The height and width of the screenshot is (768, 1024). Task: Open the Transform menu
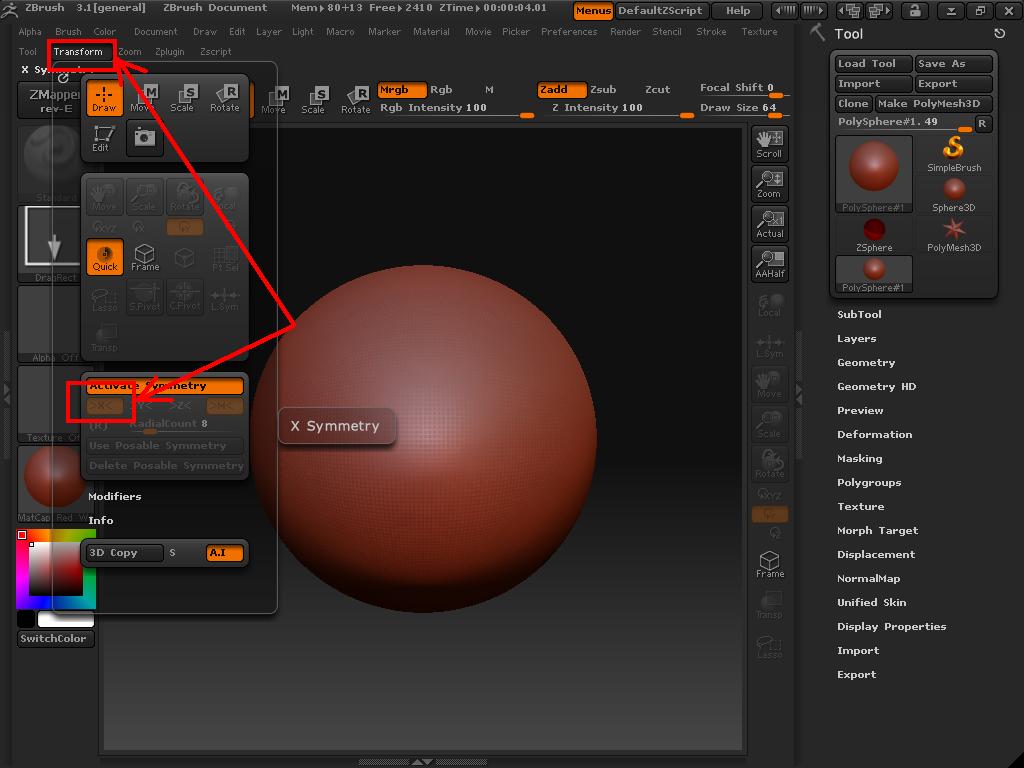[78, 51]
